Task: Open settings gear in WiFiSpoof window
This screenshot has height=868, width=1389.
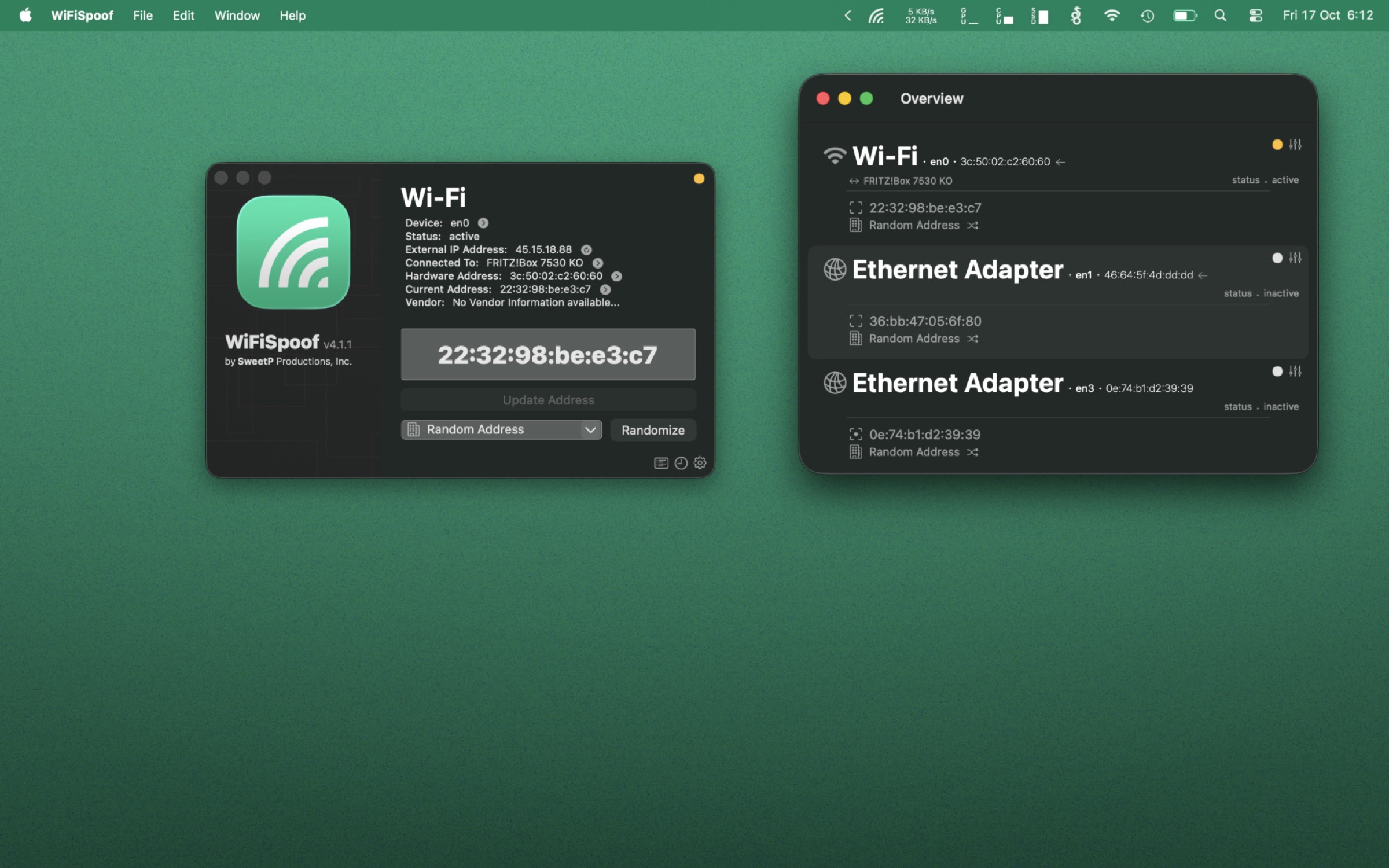Action: click(x=700, y=463)
